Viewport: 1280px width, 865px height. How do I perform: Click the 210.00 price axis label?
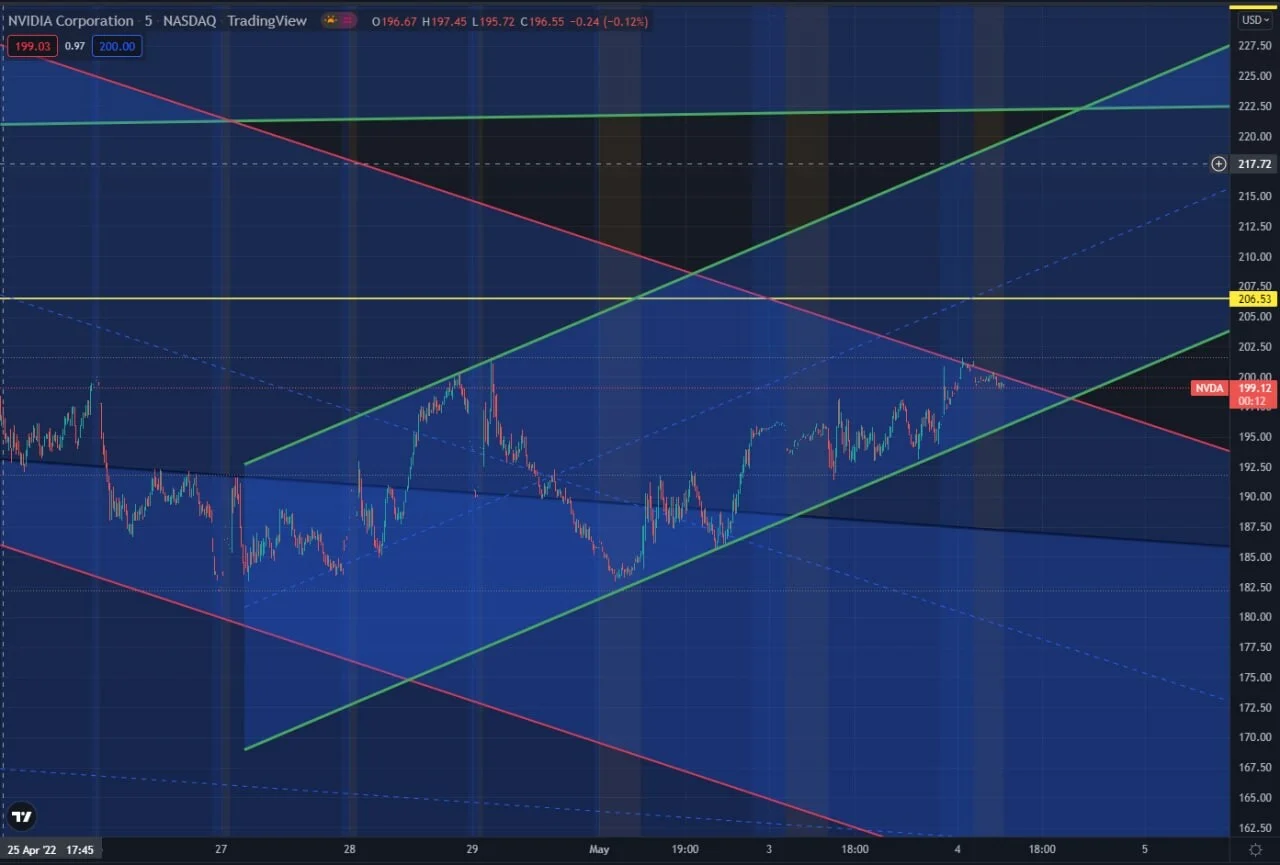click(1254, 256)
